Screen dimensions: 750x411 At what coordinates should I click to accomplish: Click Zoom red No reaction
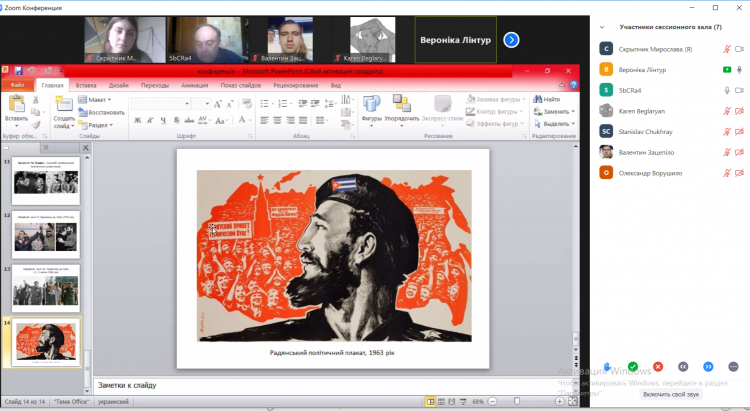pyautogui.click(x=658, y=367)
